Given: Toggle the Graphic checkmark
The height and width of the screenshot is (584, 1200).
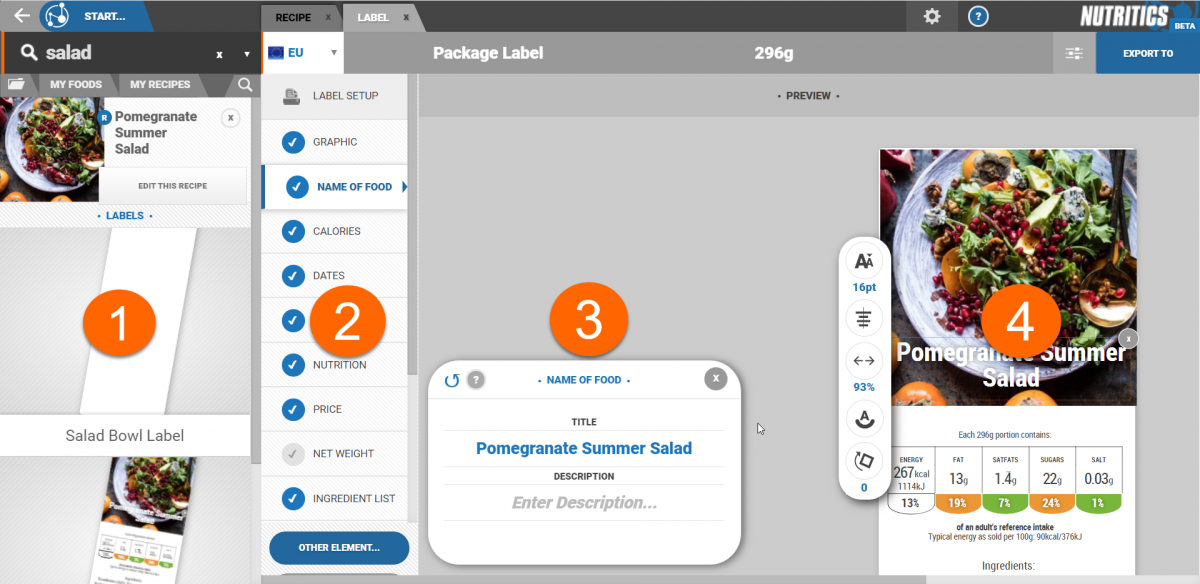Looking at the screenshot, I should coord(293,142).
